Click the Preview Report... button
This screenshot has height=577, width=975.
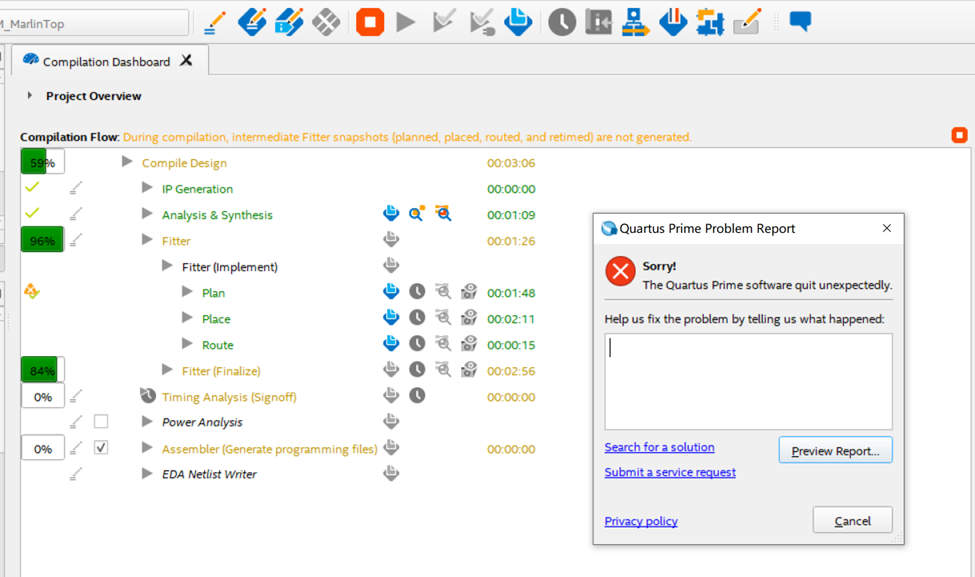[x=836, y=450]
